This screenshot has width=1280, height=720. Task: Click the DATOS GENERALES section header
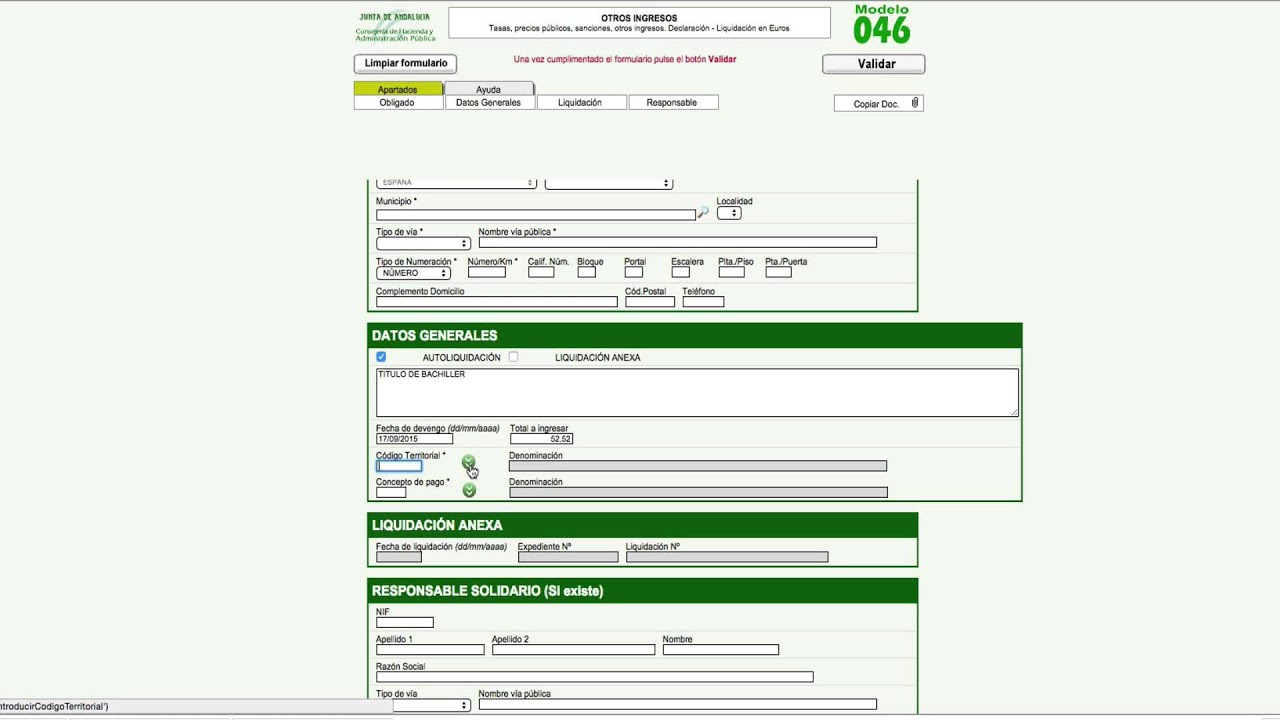(x=695, y=335)
